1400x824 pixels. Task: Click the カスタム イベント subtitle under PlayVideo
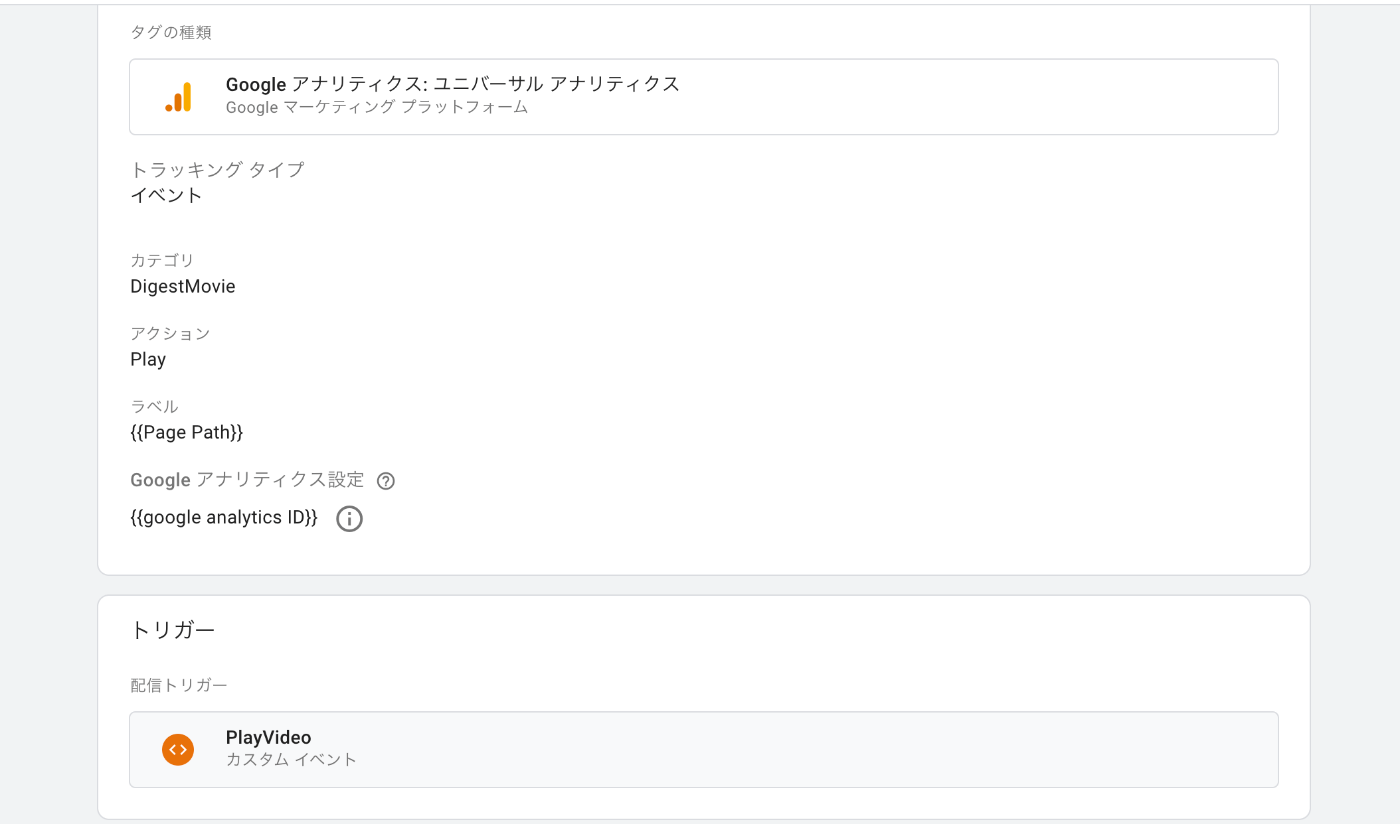point(291,760)
